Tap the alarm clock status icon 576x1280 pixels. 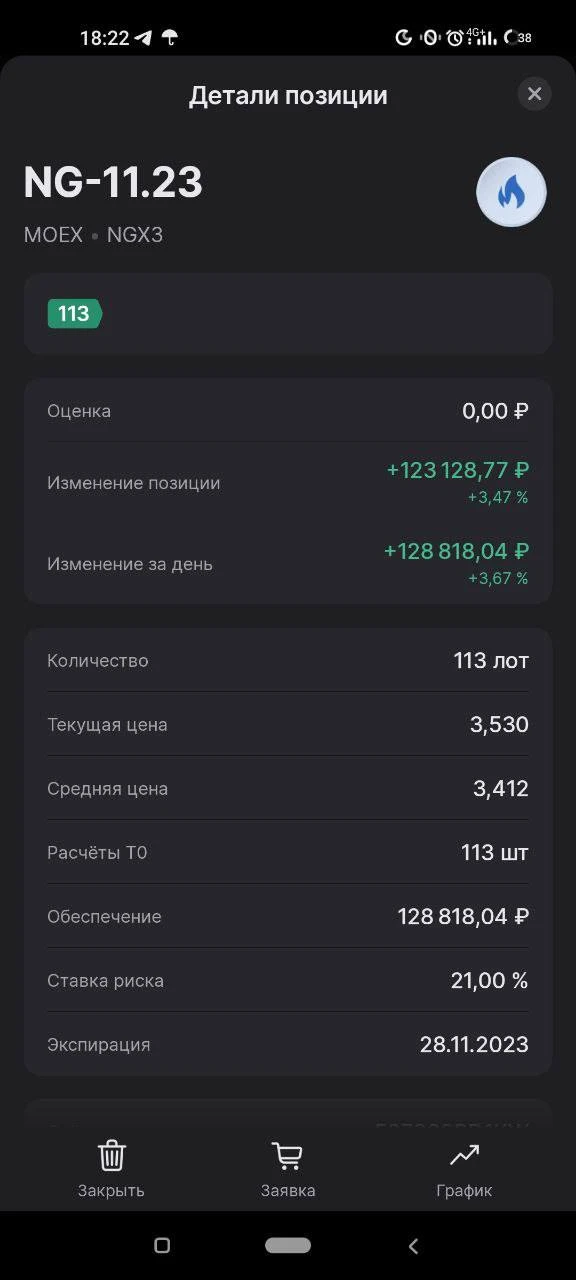(455, 38)
